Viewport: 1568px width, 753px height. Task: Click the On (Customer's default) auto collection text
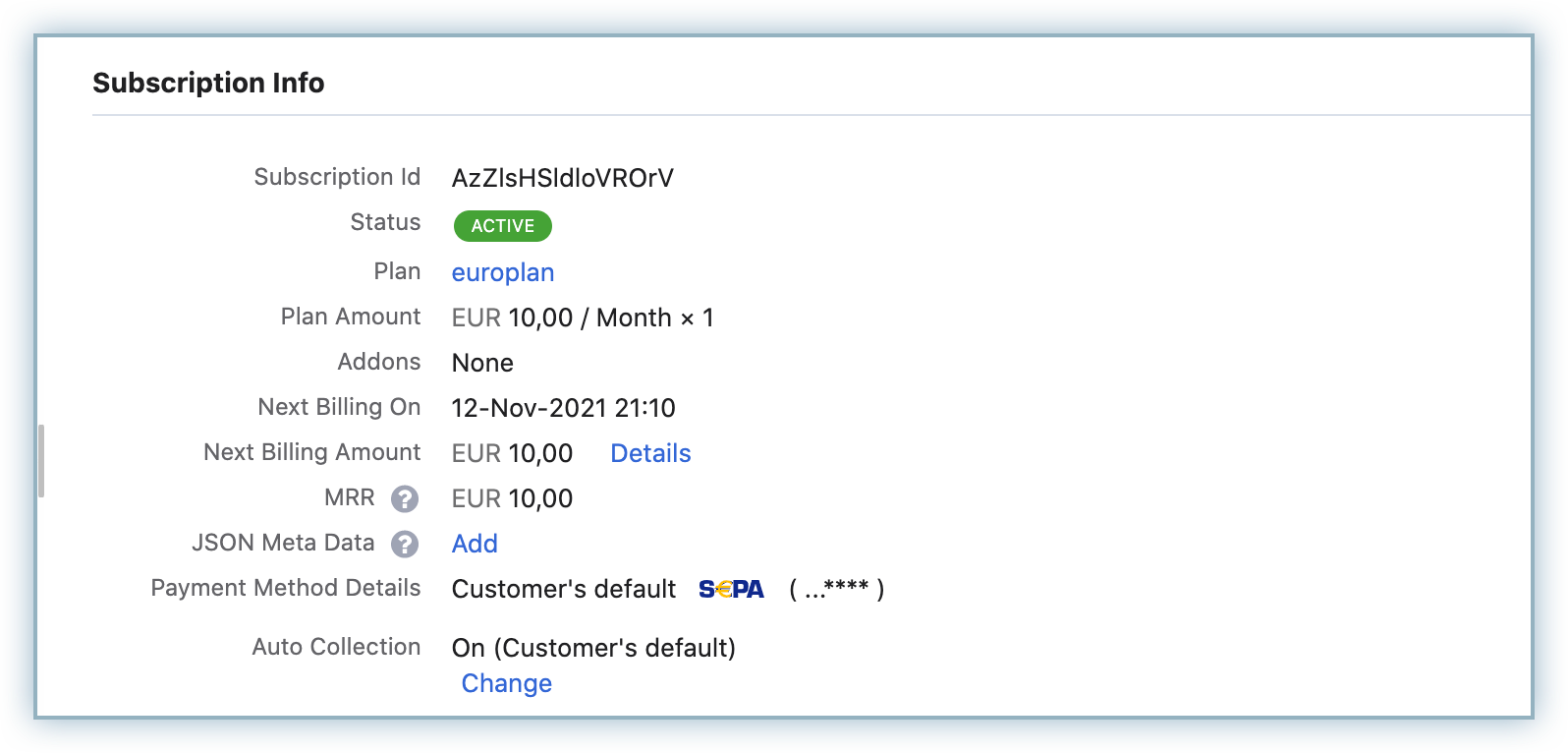[593, 648]
